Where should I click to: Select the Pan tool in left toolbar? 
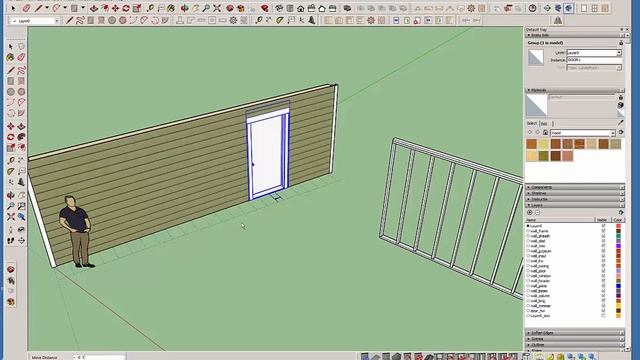point(21,195)
